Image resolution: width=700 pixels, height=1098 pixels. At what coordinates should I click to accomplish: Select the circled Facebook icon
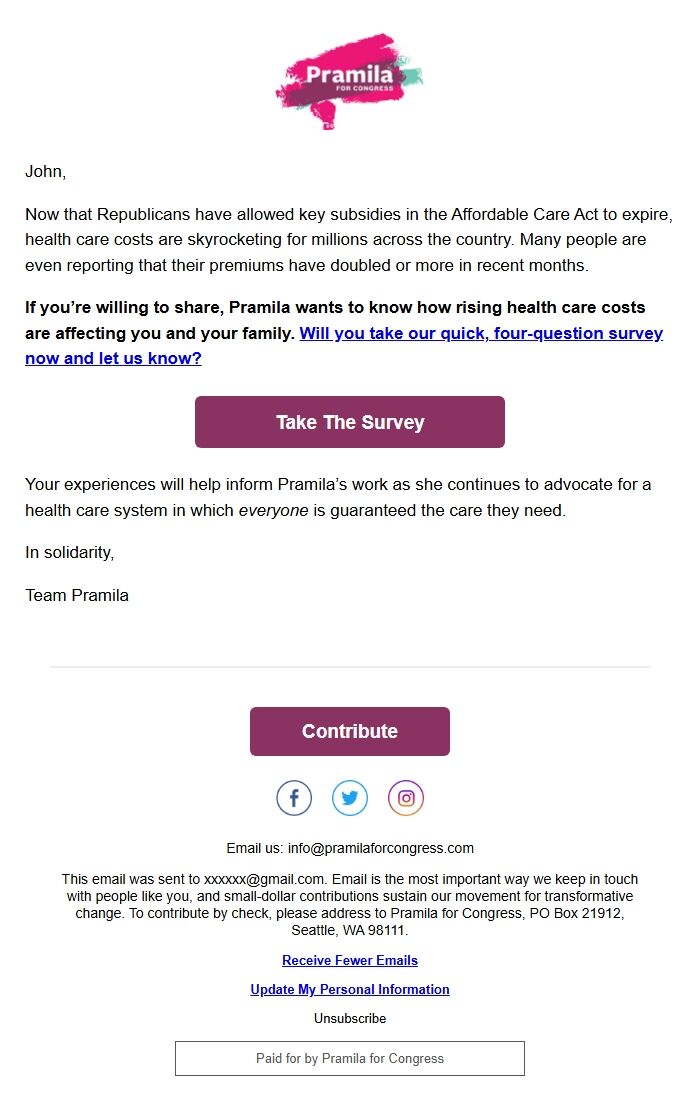click(x=293, y=797)
